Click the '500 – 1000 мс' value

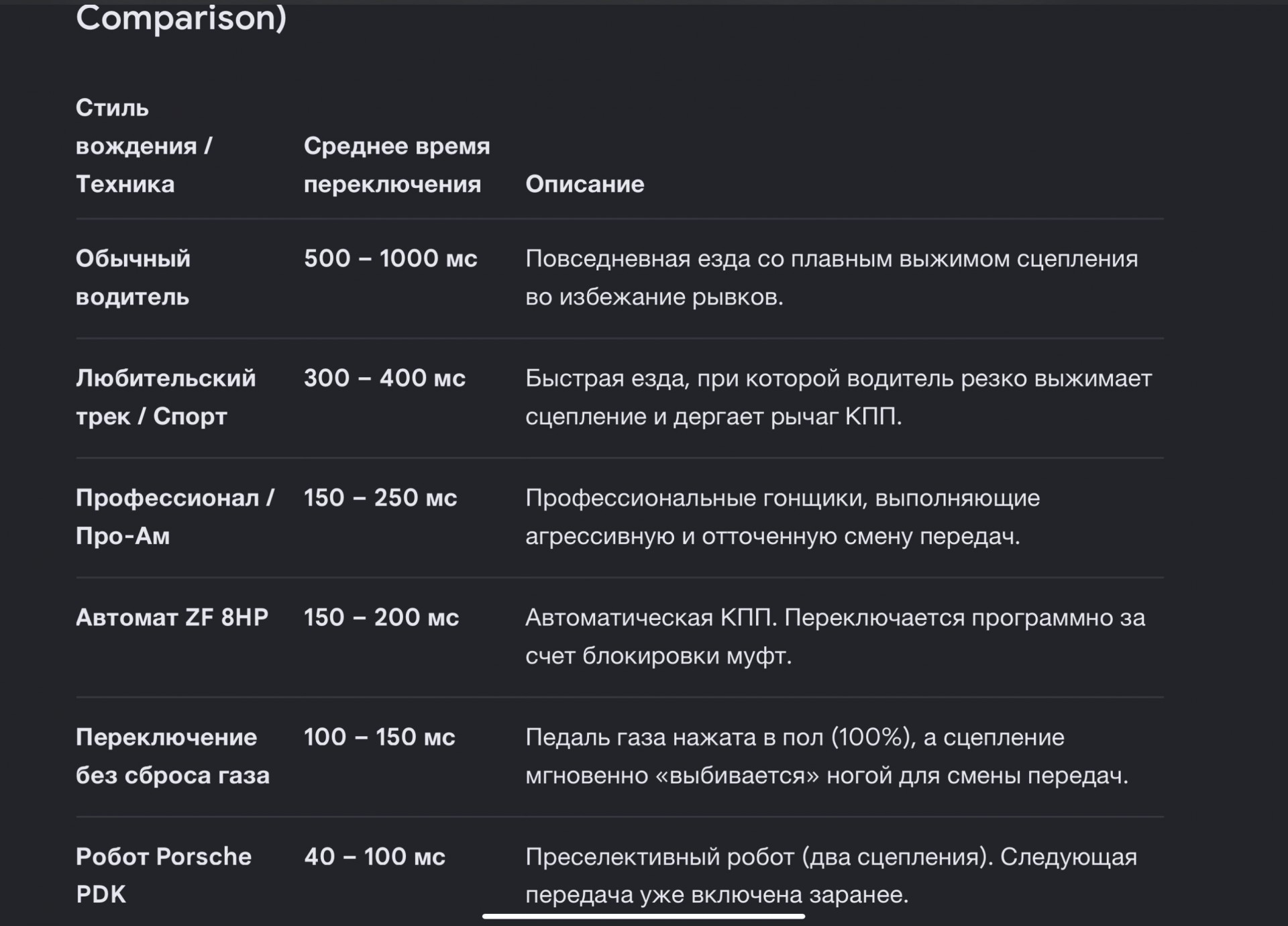click(390, 258)
